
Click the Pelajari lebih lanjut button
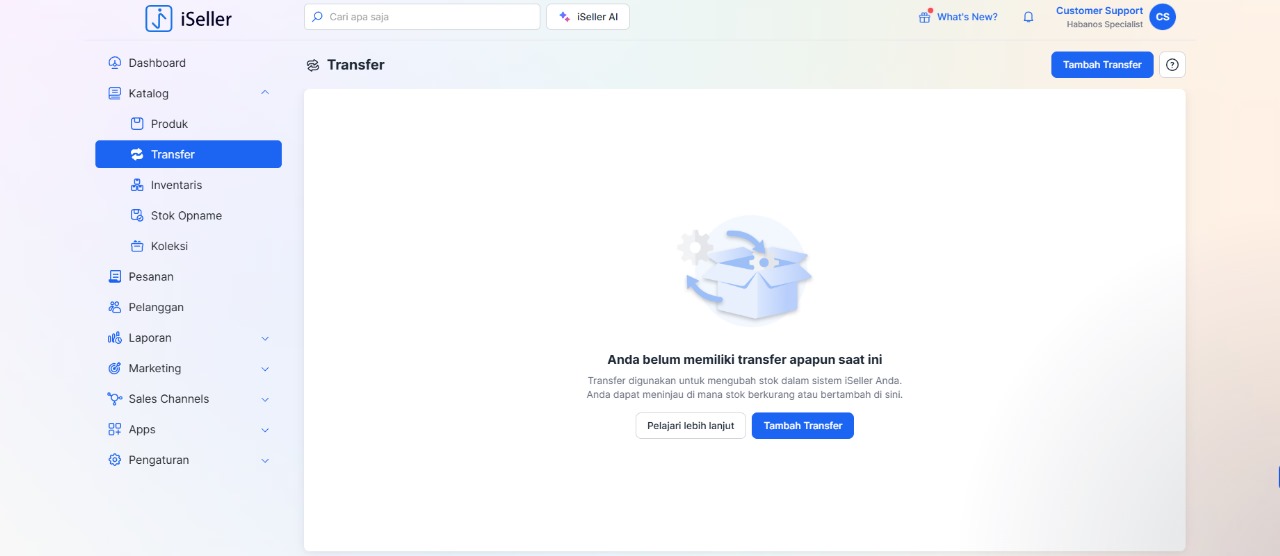pyautogui.click(x=690, y=426)
